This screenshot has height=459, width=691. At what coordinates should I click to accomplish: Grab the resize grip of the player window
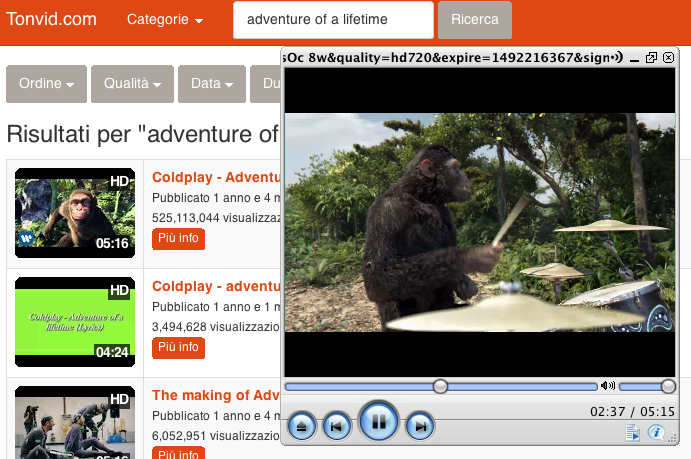pyautogui.click(x=672, y=438)
